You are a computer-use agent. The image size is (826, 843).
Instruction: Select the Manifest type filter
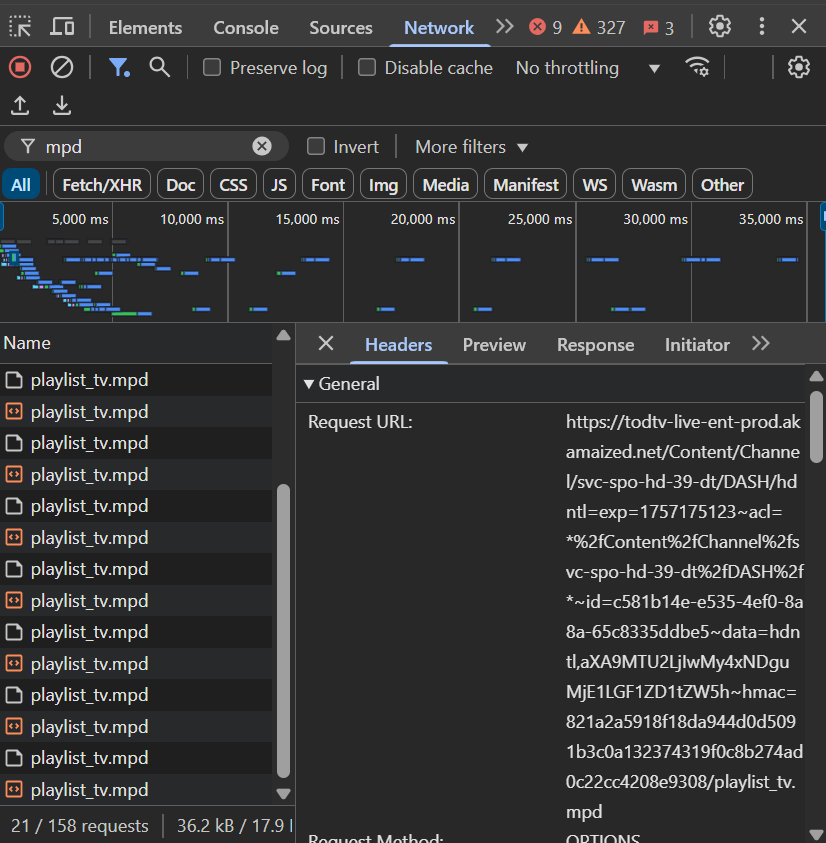[526, 185]
